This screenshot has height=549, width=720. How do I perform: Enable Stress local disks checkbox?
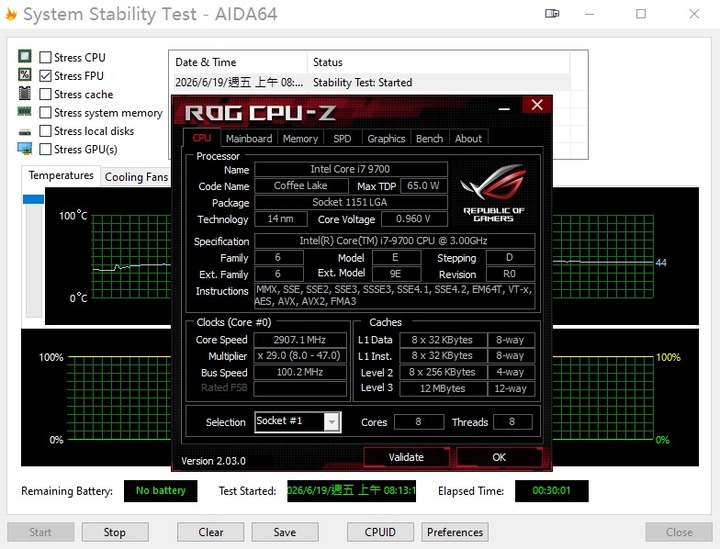[45, 131]
